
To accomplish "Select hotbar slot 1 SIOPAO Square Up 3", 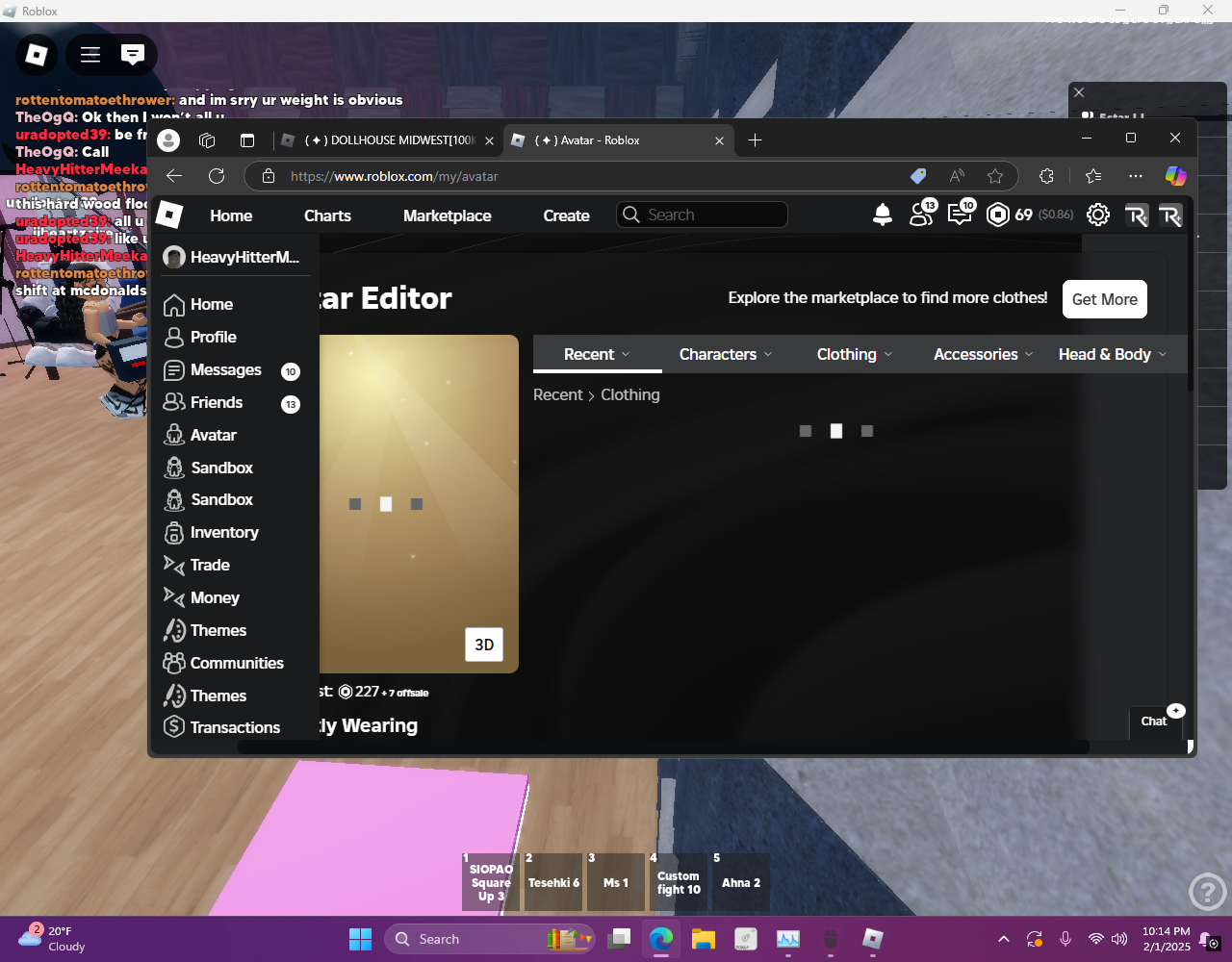I will click(x=491, y=881).
